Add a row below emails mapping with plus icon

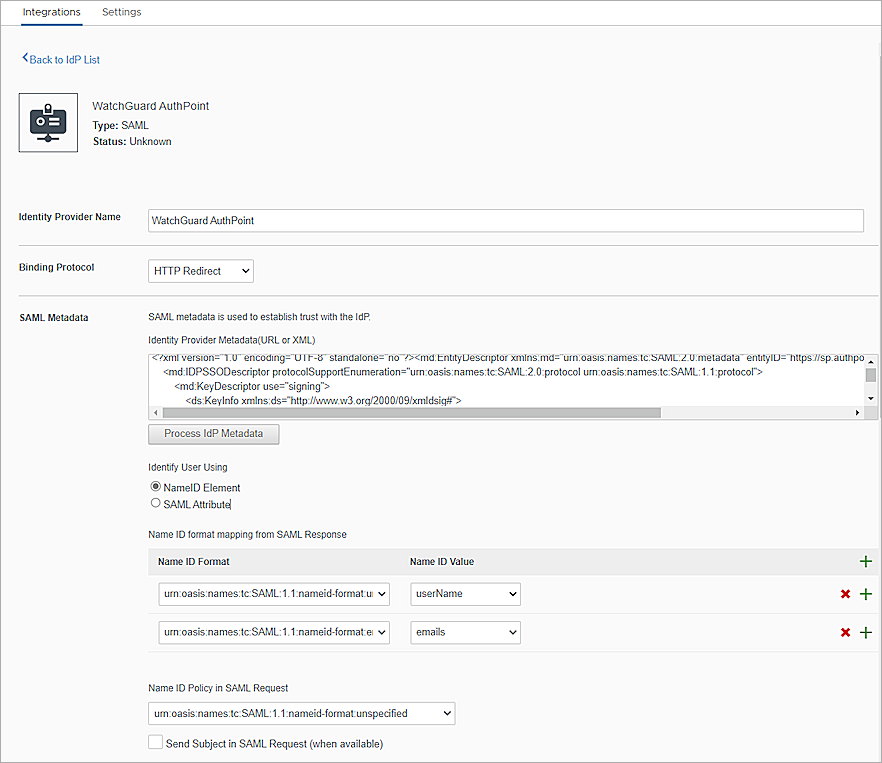[866, 632]
